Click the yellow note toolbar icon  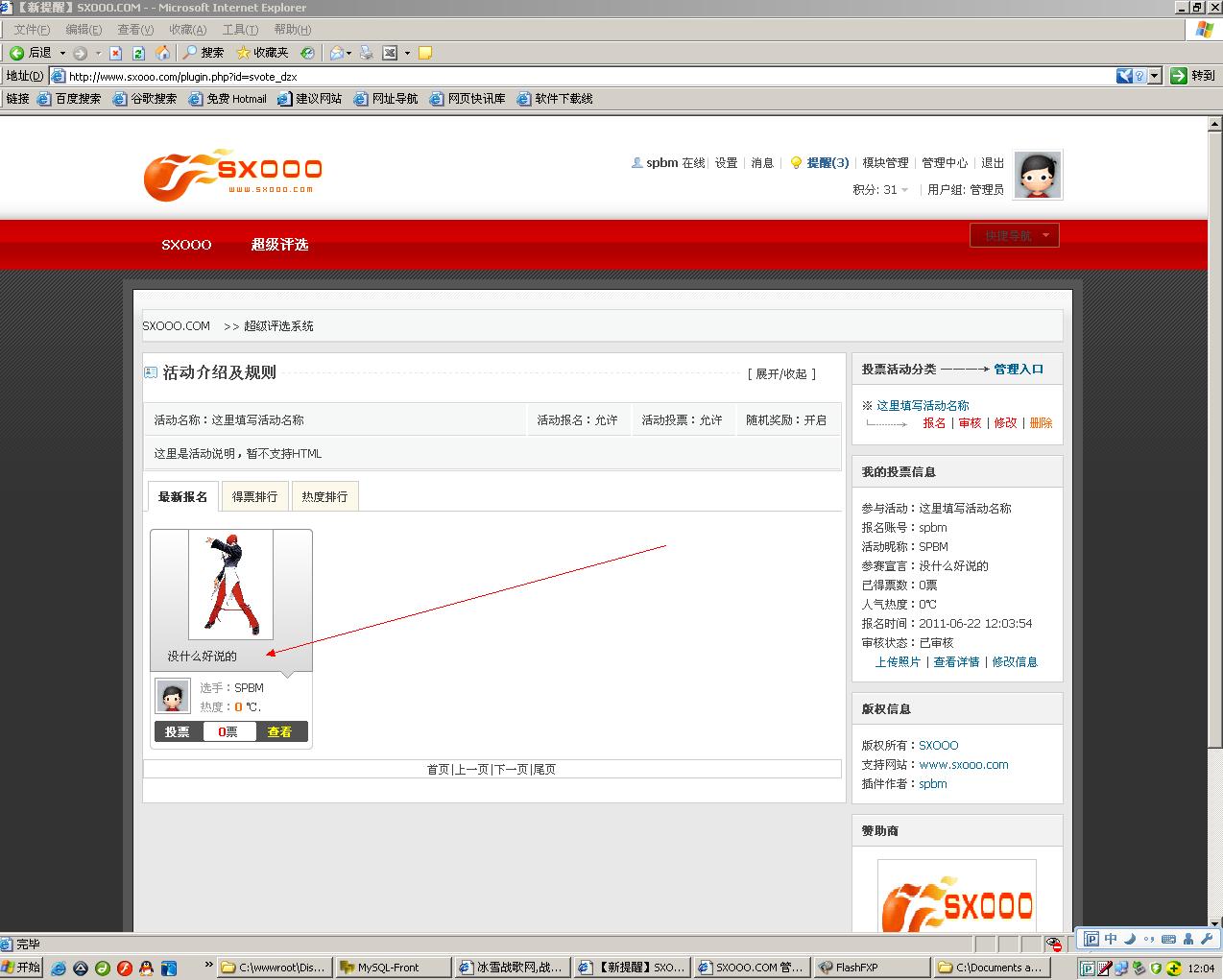[425, 53]
